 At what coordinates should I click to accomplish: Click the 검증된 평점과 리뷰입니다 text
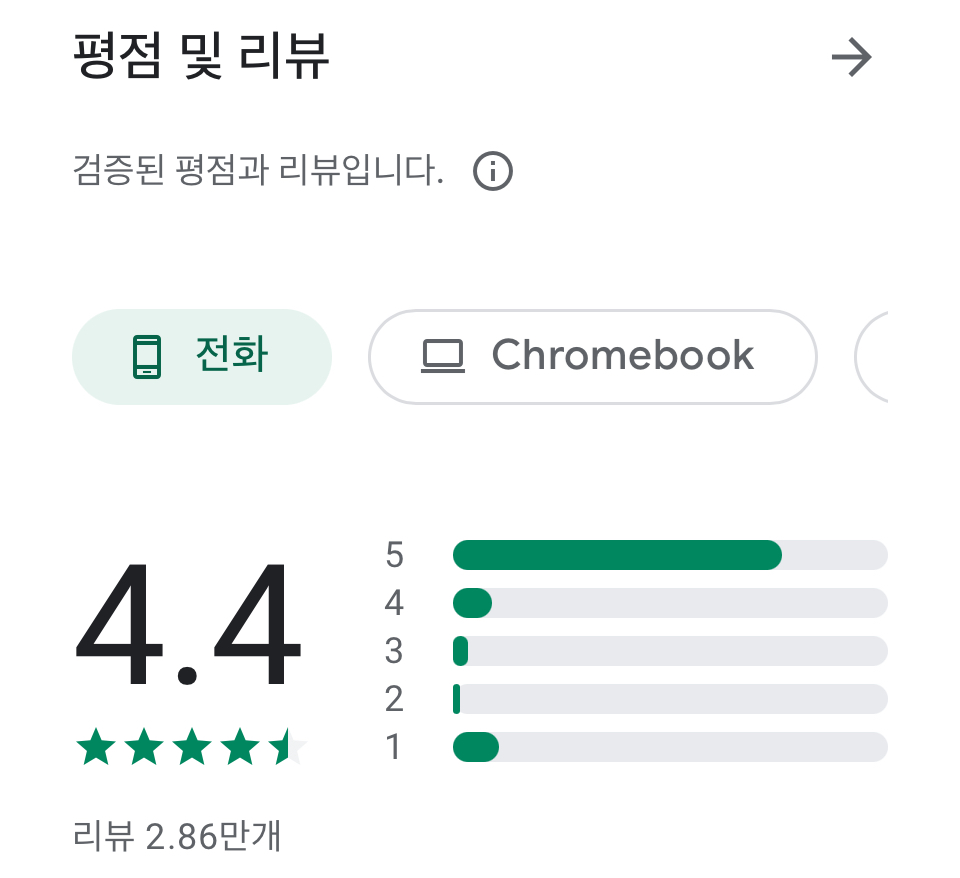click(x=258, y=170)
